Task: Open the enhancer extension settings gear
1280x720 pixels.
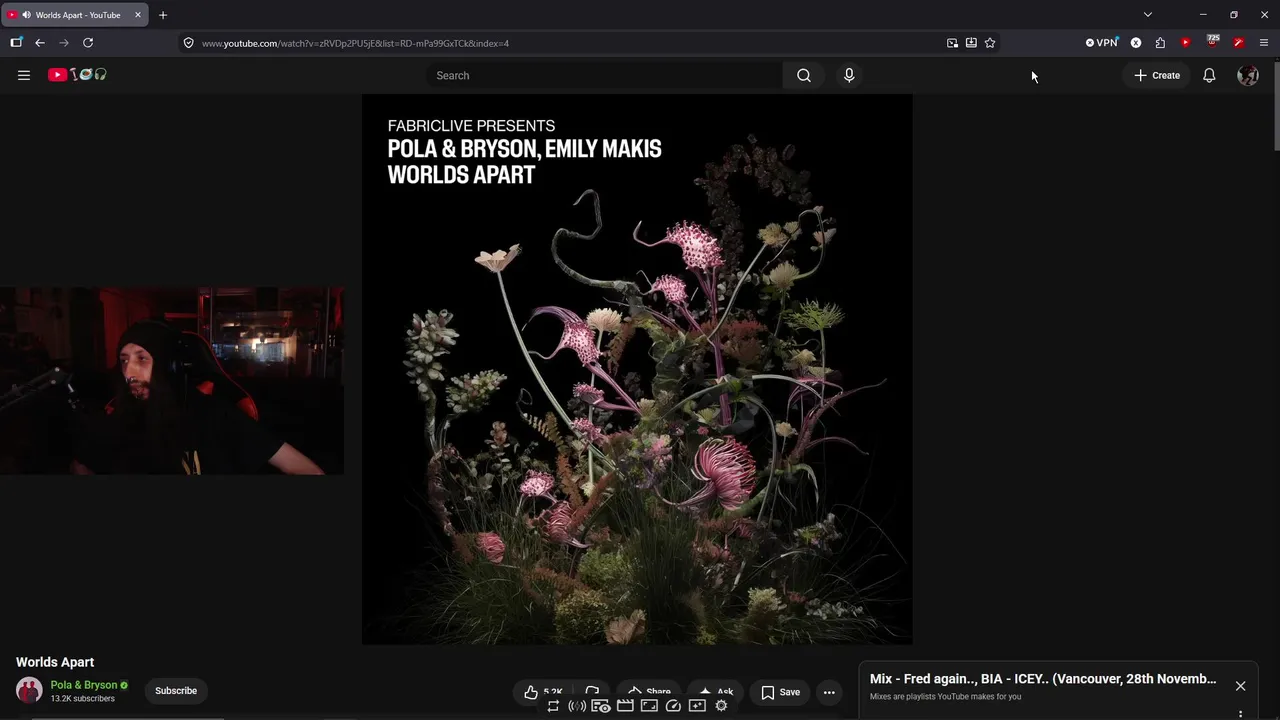Action: pos(721,706)
